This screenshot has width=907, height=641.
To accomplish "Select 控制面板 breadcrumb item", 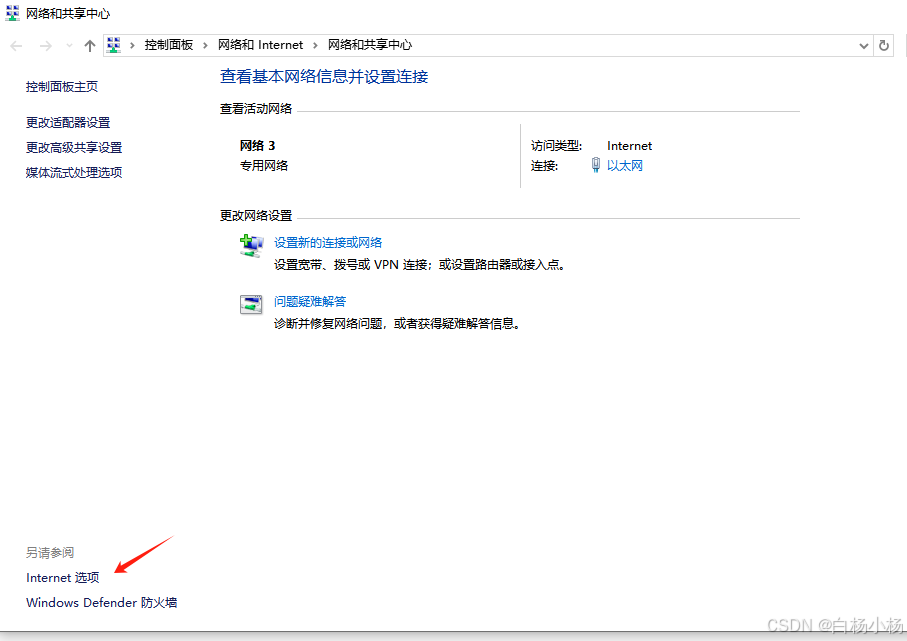I will [168, 45].
